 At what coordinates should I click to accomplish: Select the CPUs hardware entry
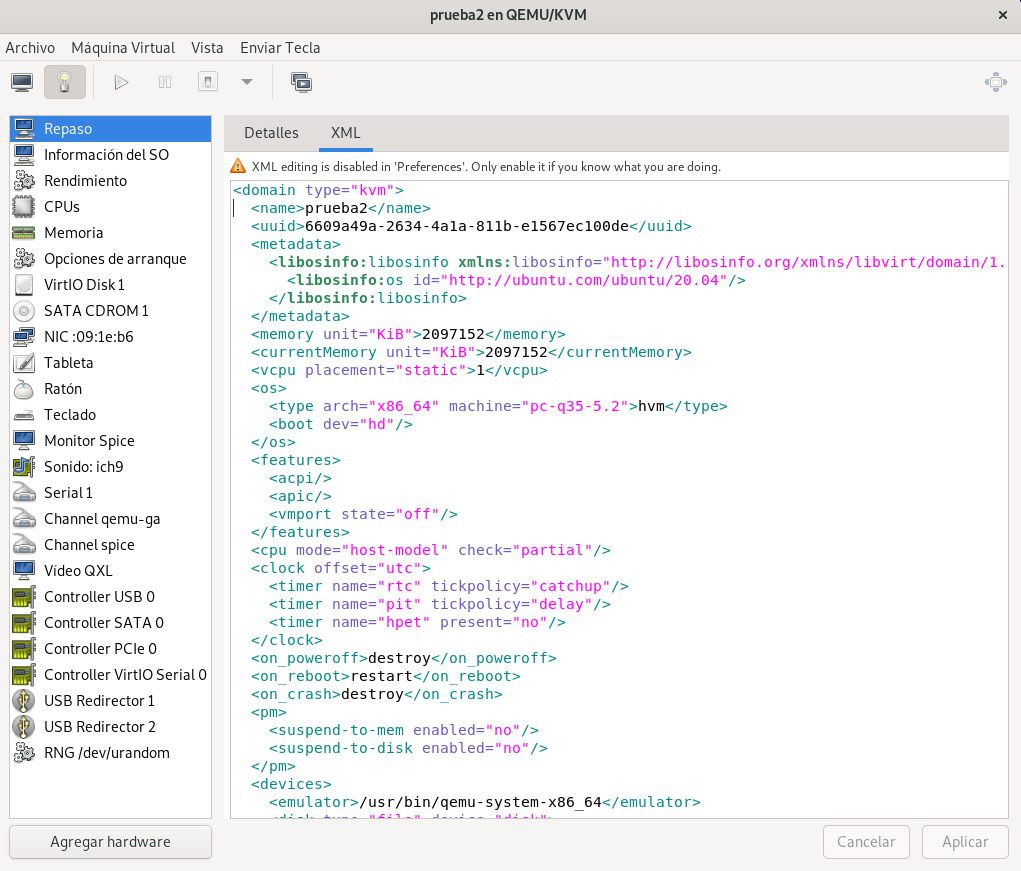click(x=111, y=207)
